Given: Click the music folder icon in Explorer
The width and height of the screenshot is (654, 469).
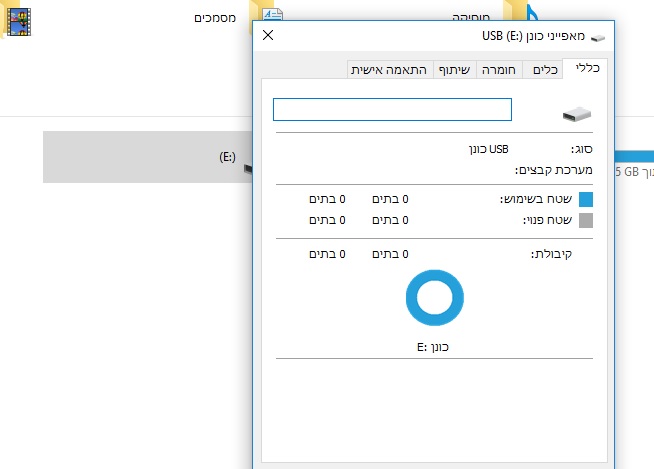Looking at the screenshot, I should 521,10.
